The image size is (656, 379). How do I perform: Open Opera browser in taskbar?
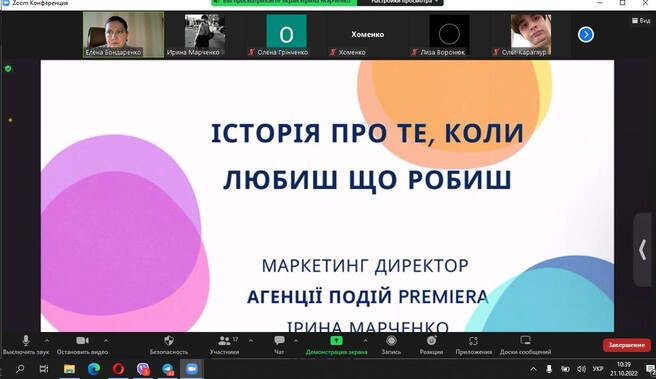(x=118, y=369)
